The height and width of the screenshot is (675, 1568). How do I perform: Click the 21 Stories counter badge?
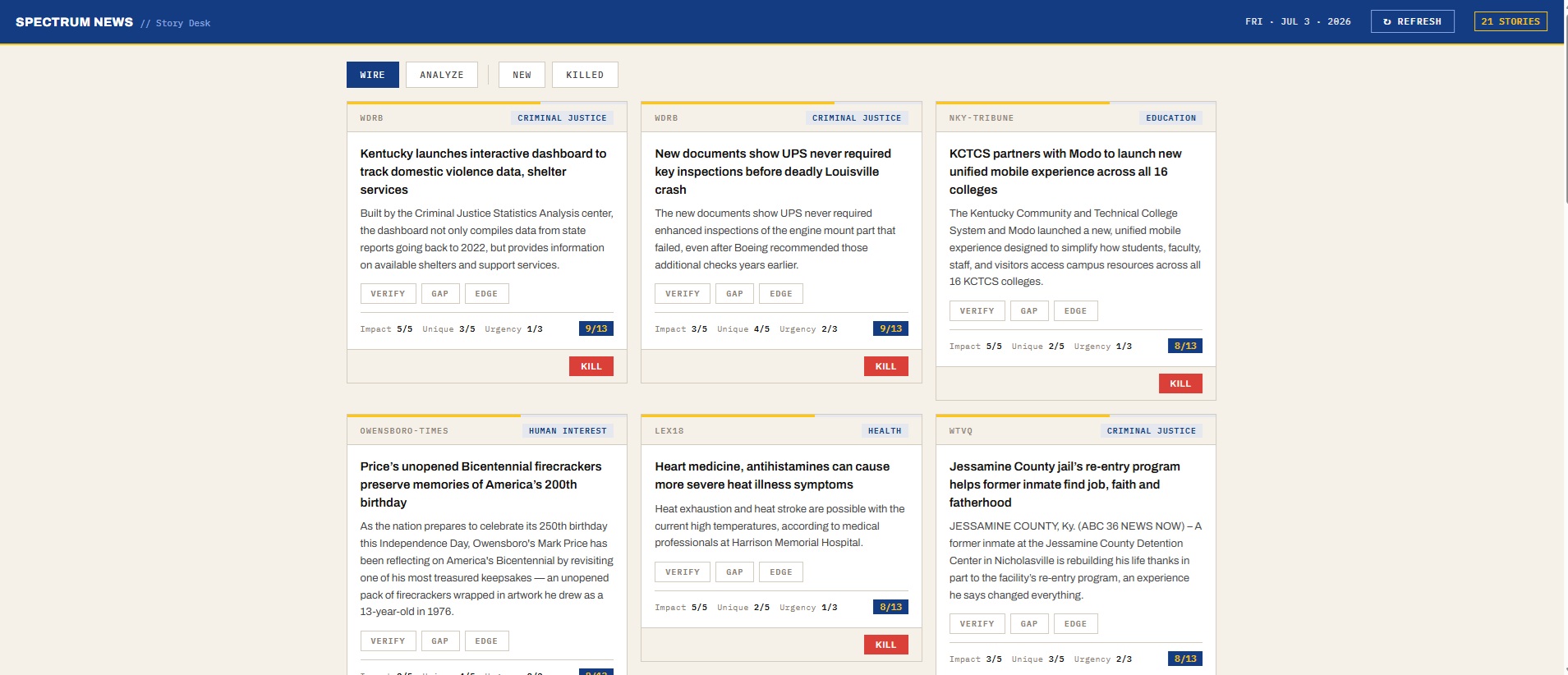tap(1511, 21)
